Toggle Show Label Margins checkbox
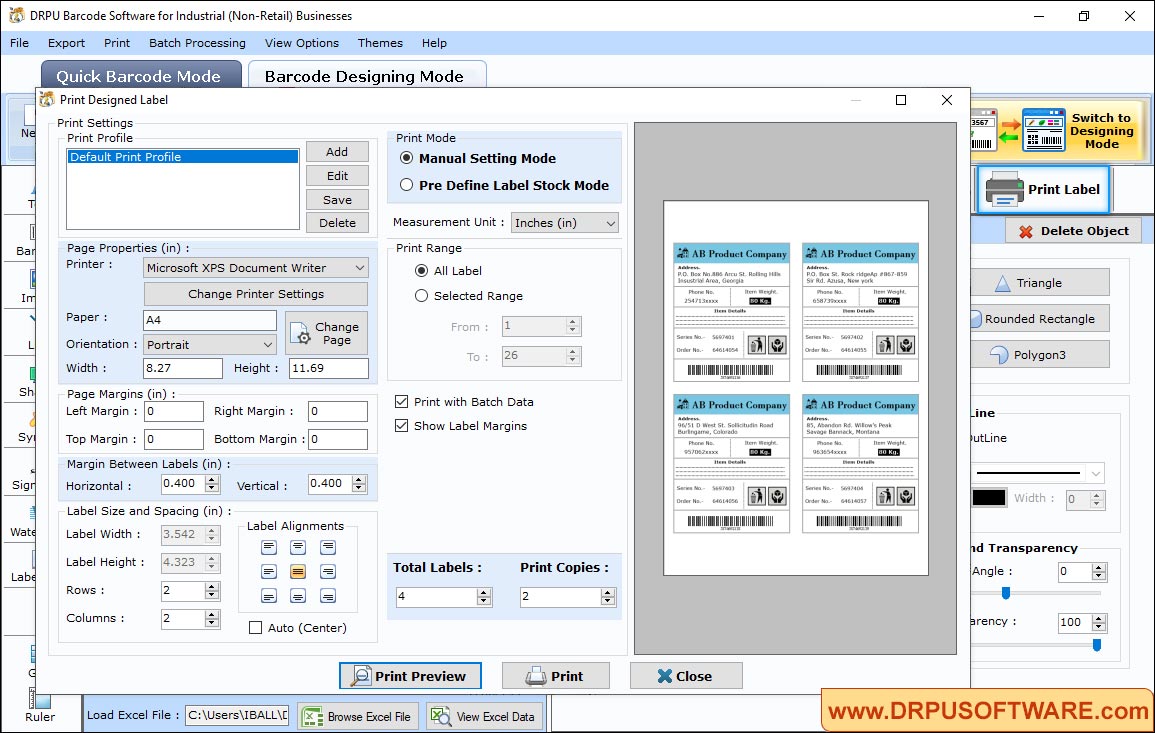The width and height of the screenshot is (1155, 733). (x=401, y=426)
